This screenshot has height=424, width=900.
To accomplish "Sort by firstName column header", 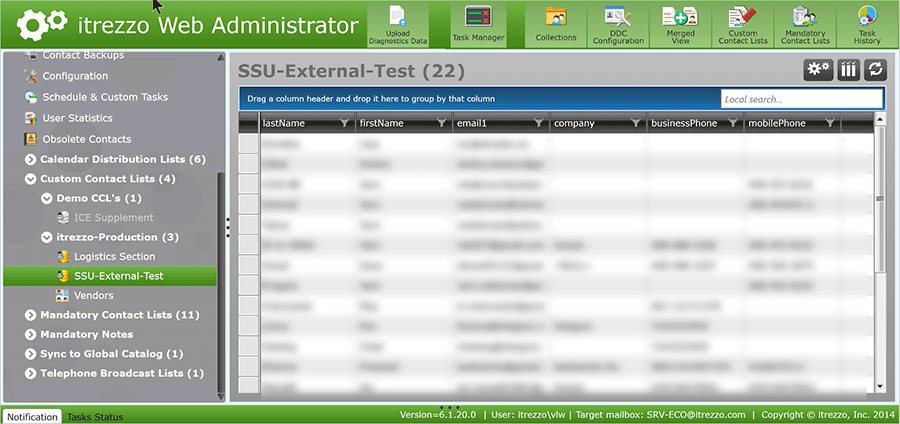I will [x=381, y=123].
